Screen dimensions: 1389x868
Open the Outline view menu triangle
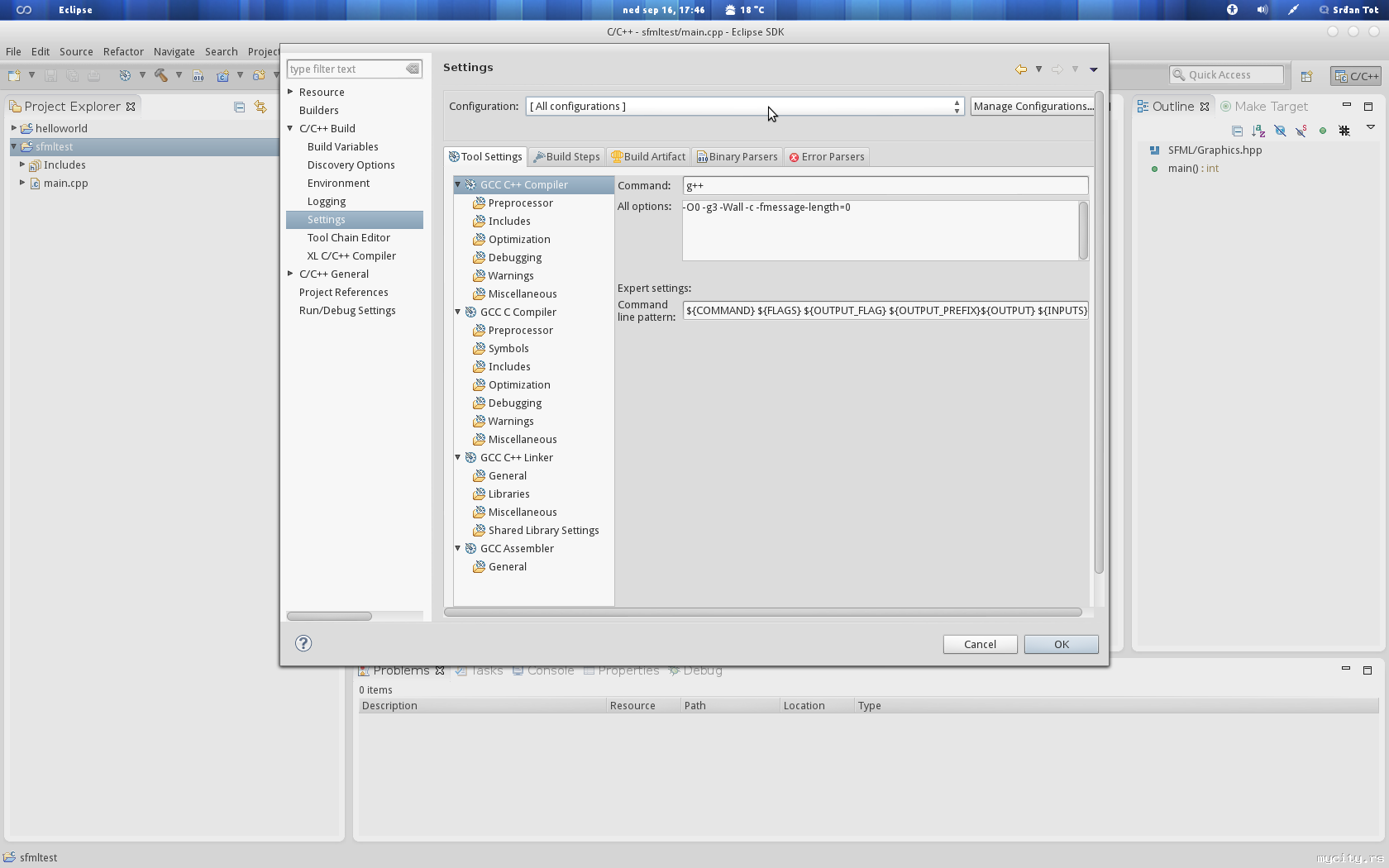(x=1370, y=127)
